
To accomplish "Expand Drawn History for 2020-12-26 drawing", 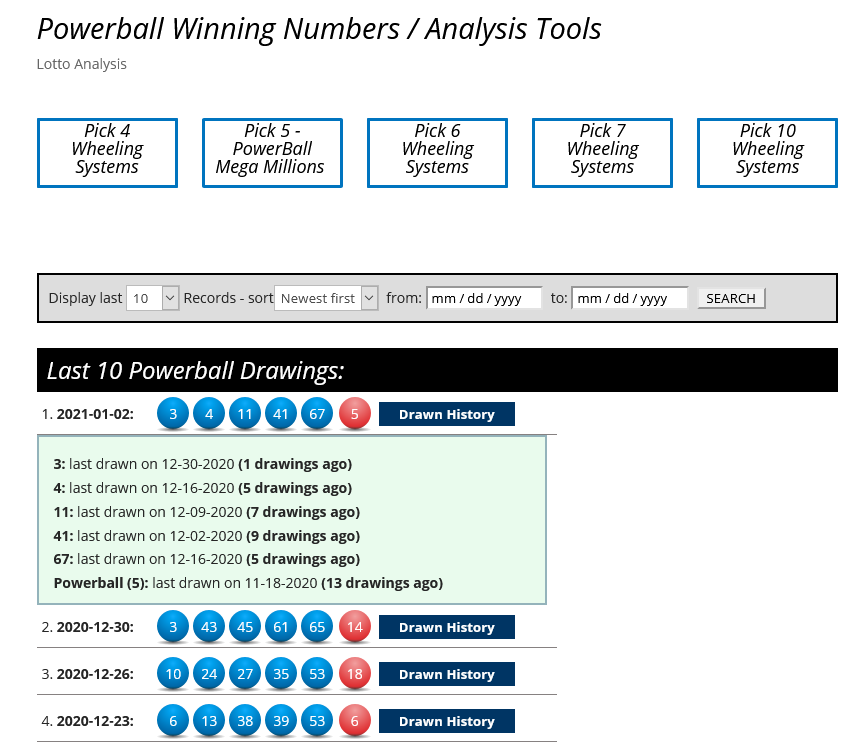I will click(447, 674).
